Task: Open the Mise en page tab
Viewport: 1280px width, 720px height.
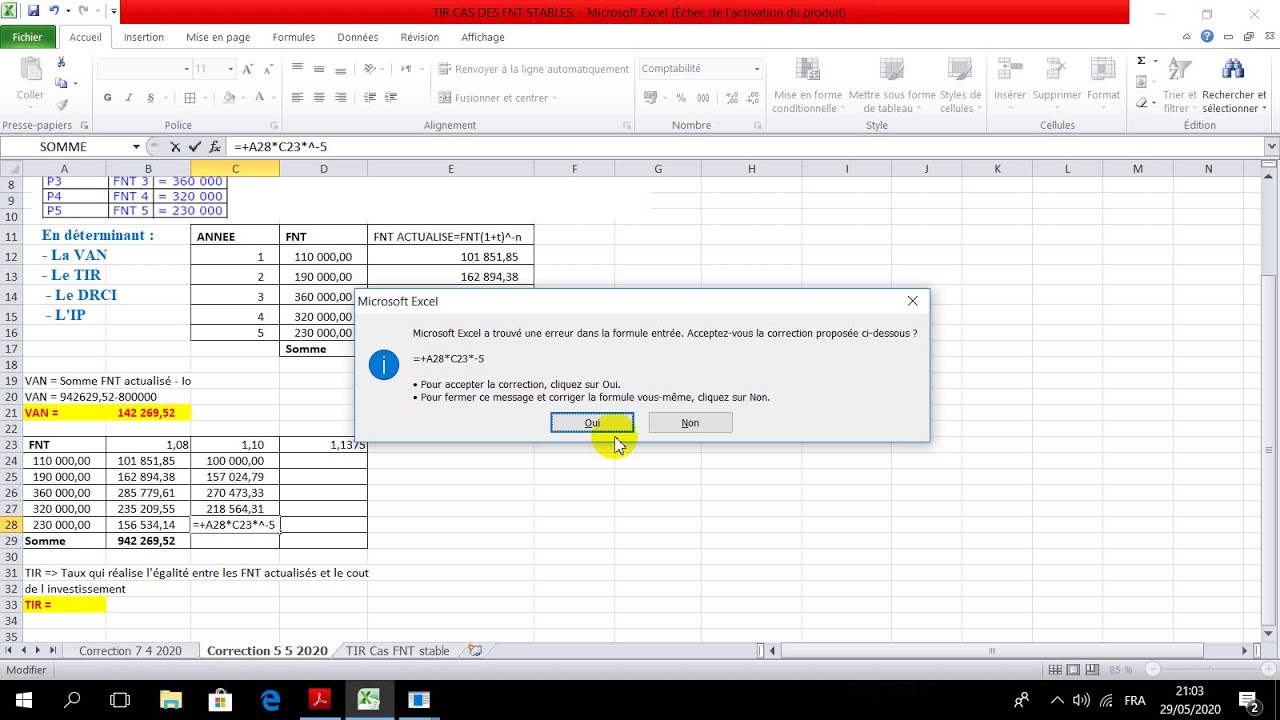Action: (x=218, y=37)
